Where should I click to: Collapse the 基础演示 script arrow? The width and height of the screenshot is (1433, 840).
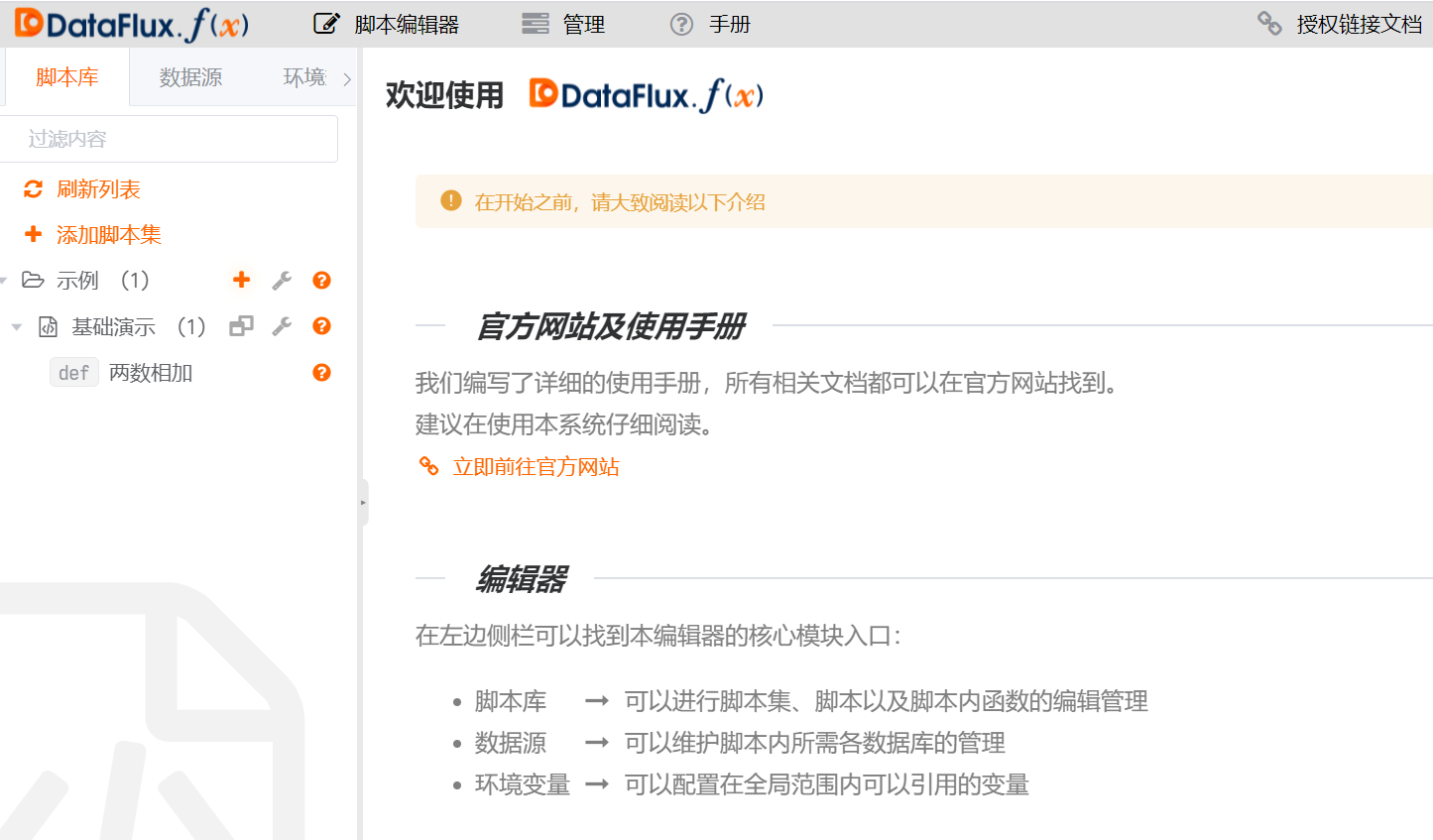[17, 326]
